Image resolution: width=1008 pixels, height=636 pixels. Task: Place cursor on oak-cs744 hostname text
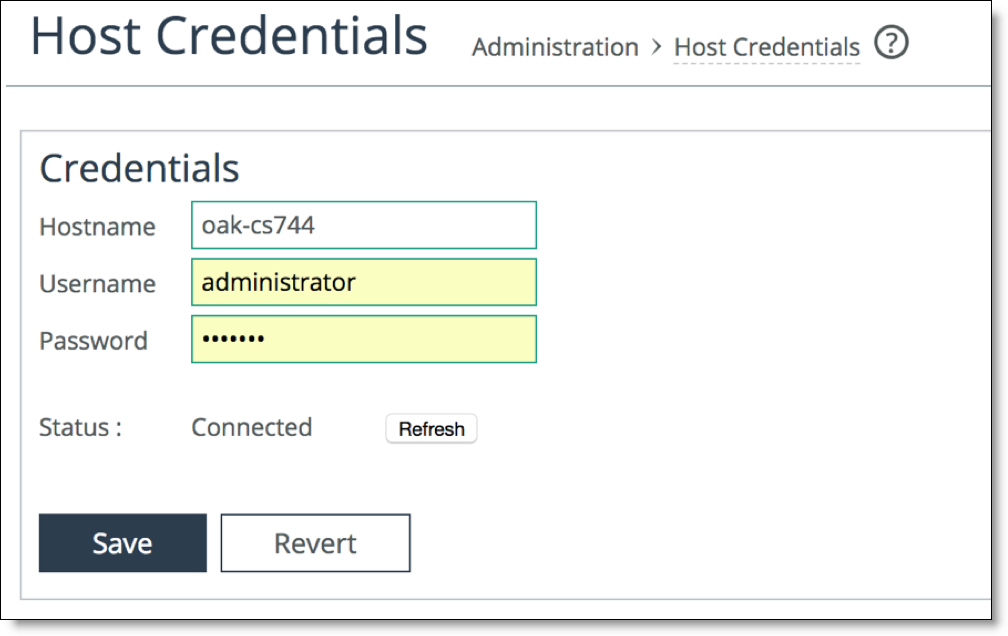(x=258, y=226)
